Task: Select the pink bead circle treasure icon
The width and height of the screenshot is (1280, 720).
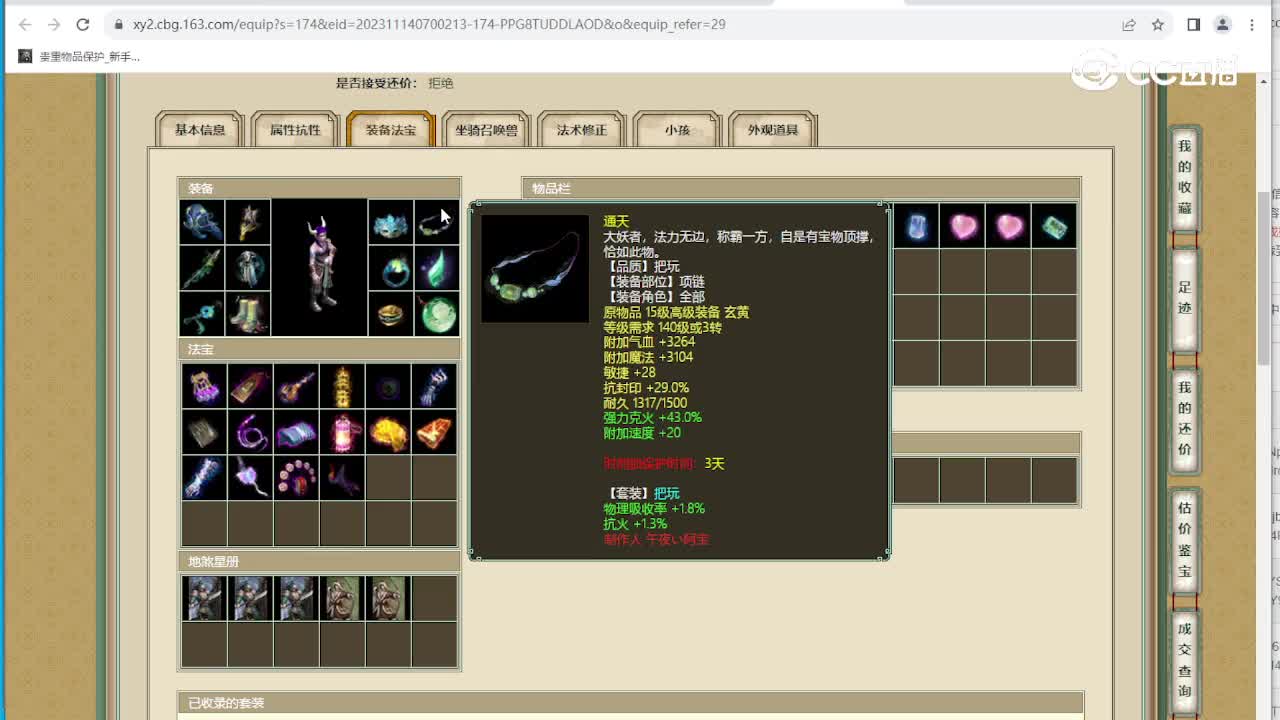Action: pyautogui.click(x=296, y=478)
